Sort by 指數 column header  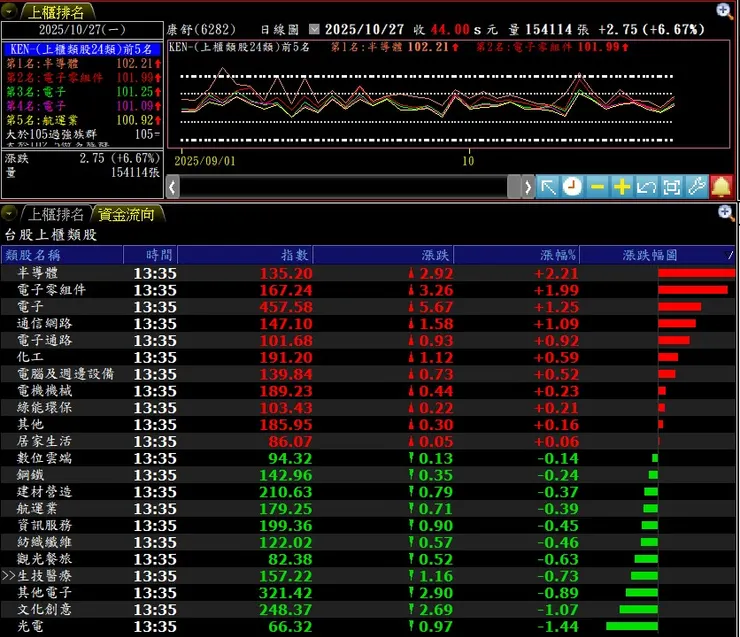245,255
